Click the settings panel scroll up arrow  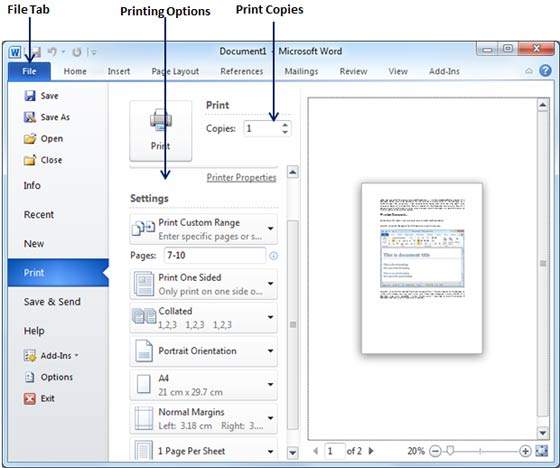pos(293,173)
